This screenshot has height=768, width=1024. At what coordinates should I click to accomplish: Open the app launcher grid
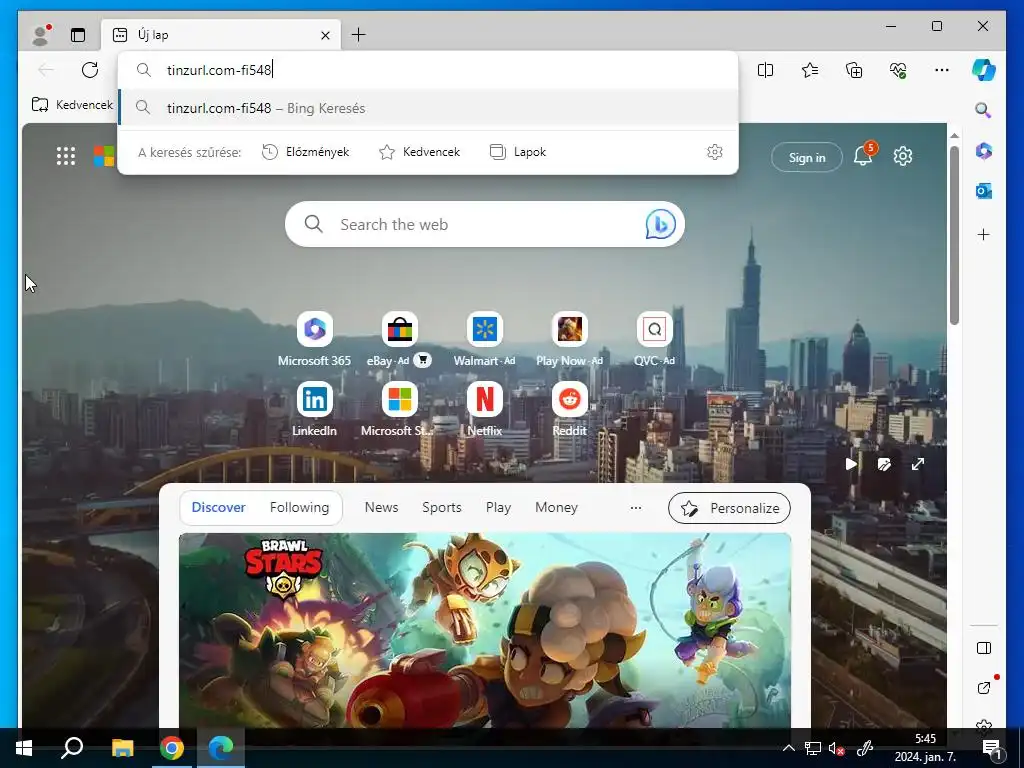[x=66, y=156]
